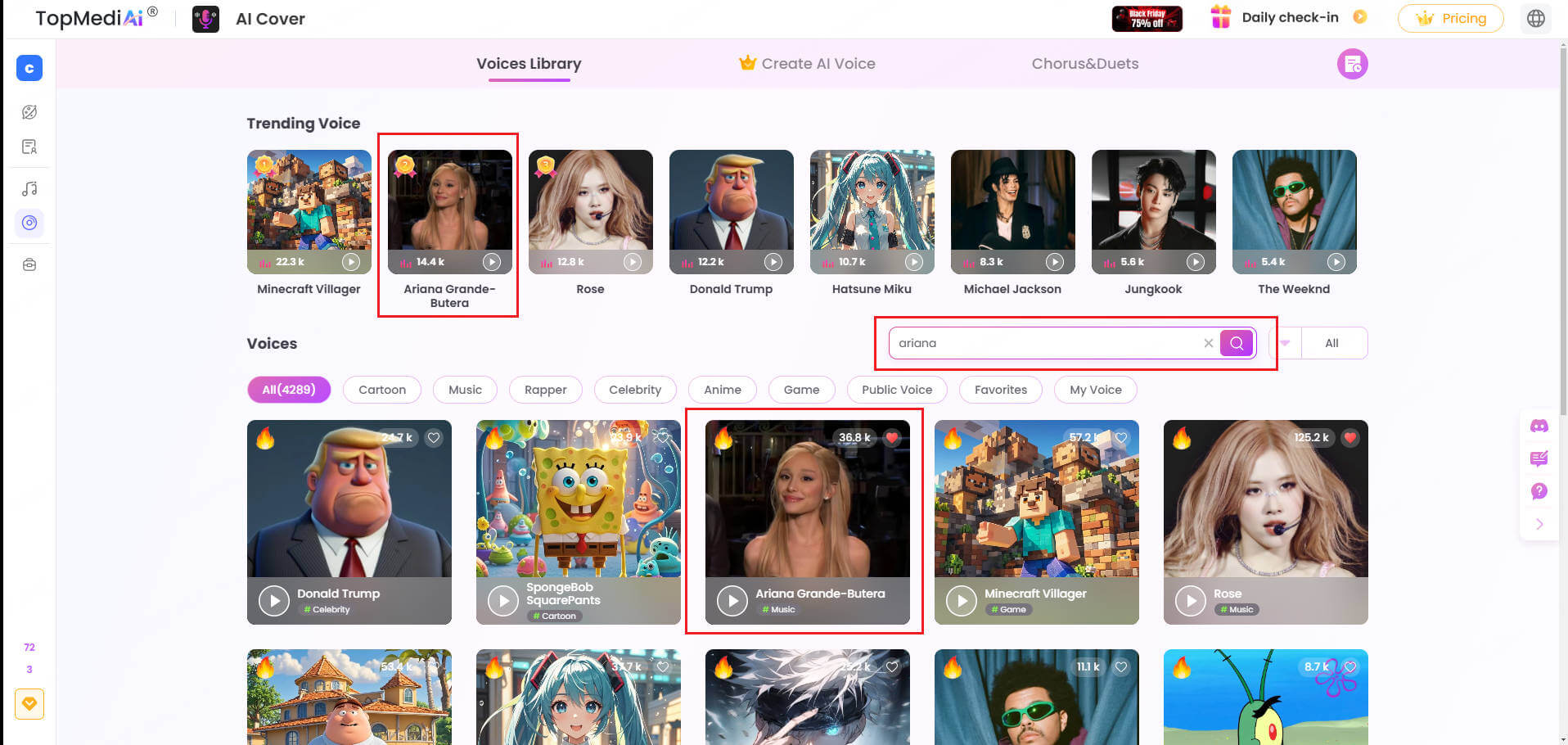1568x745 pixels.
Task: Open the text-to-speech sidebar icon
Action: point(29,147)
